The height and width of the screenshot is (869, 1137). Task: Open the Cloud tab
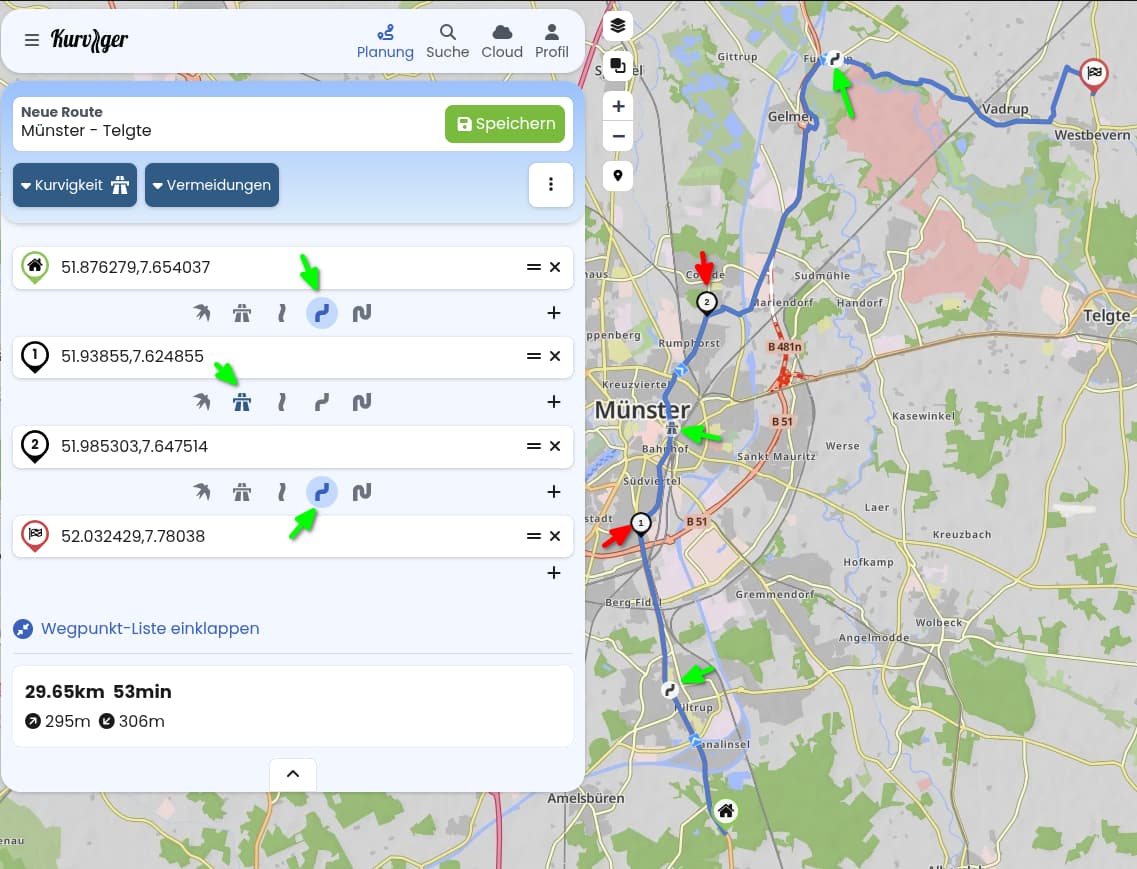coord(502,41)
